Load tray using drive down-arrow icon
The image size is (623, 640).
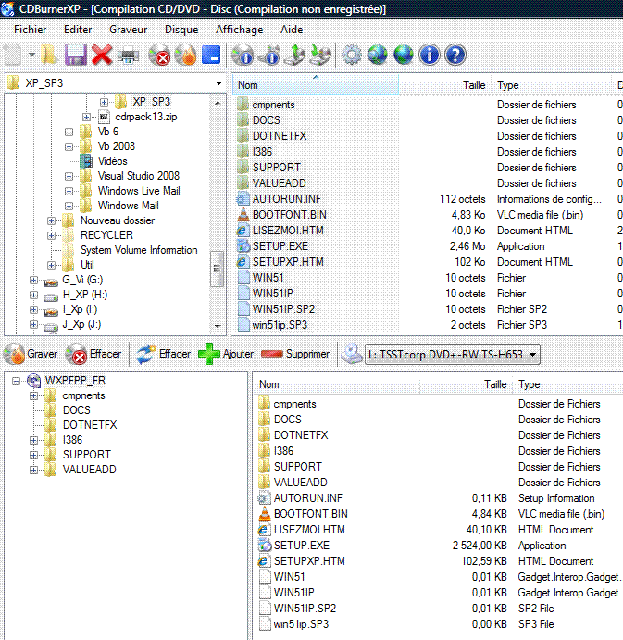click(x=320, y=55)
